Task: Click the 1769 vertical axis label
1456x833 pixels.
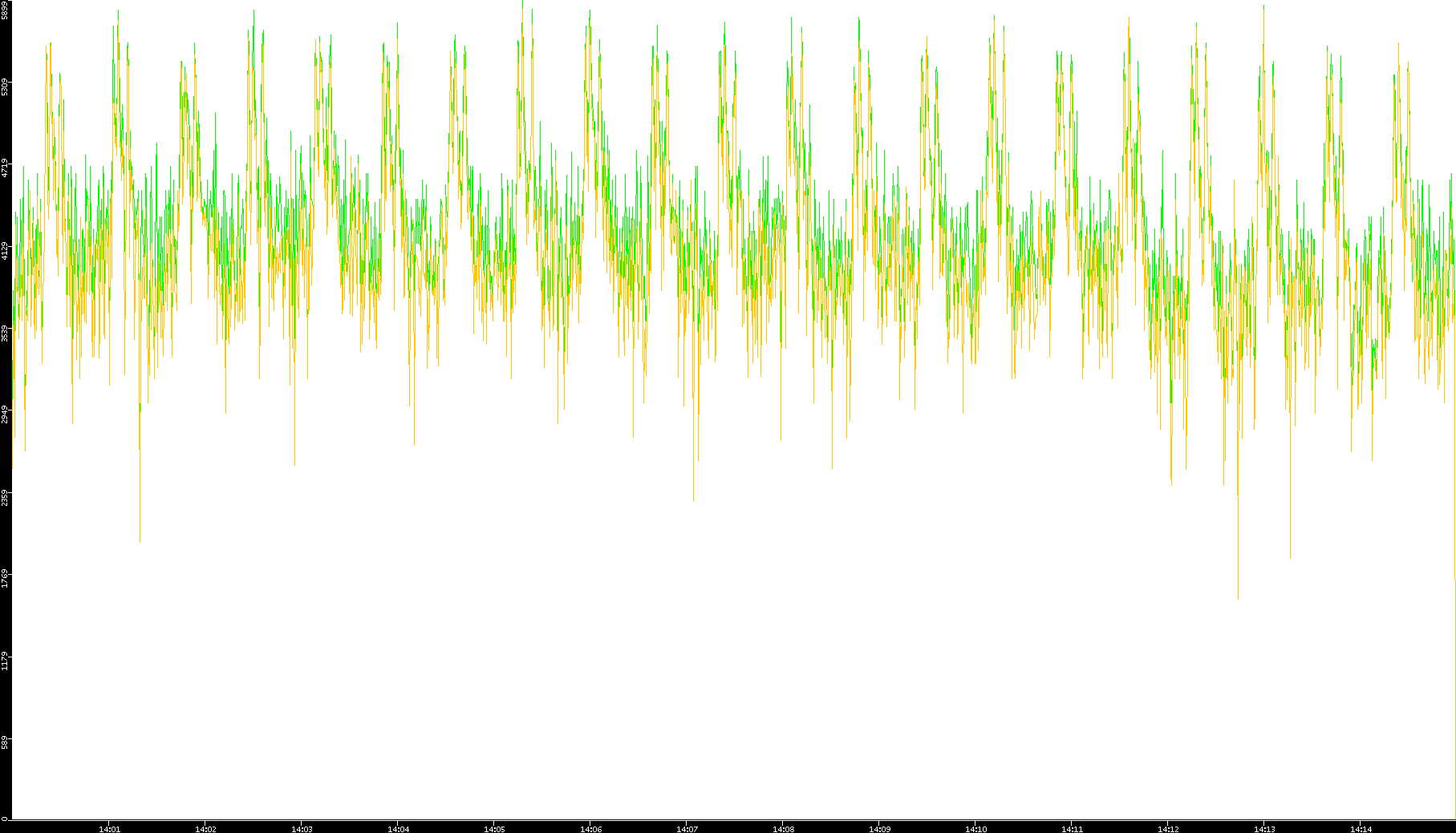Action: [5, 579]
